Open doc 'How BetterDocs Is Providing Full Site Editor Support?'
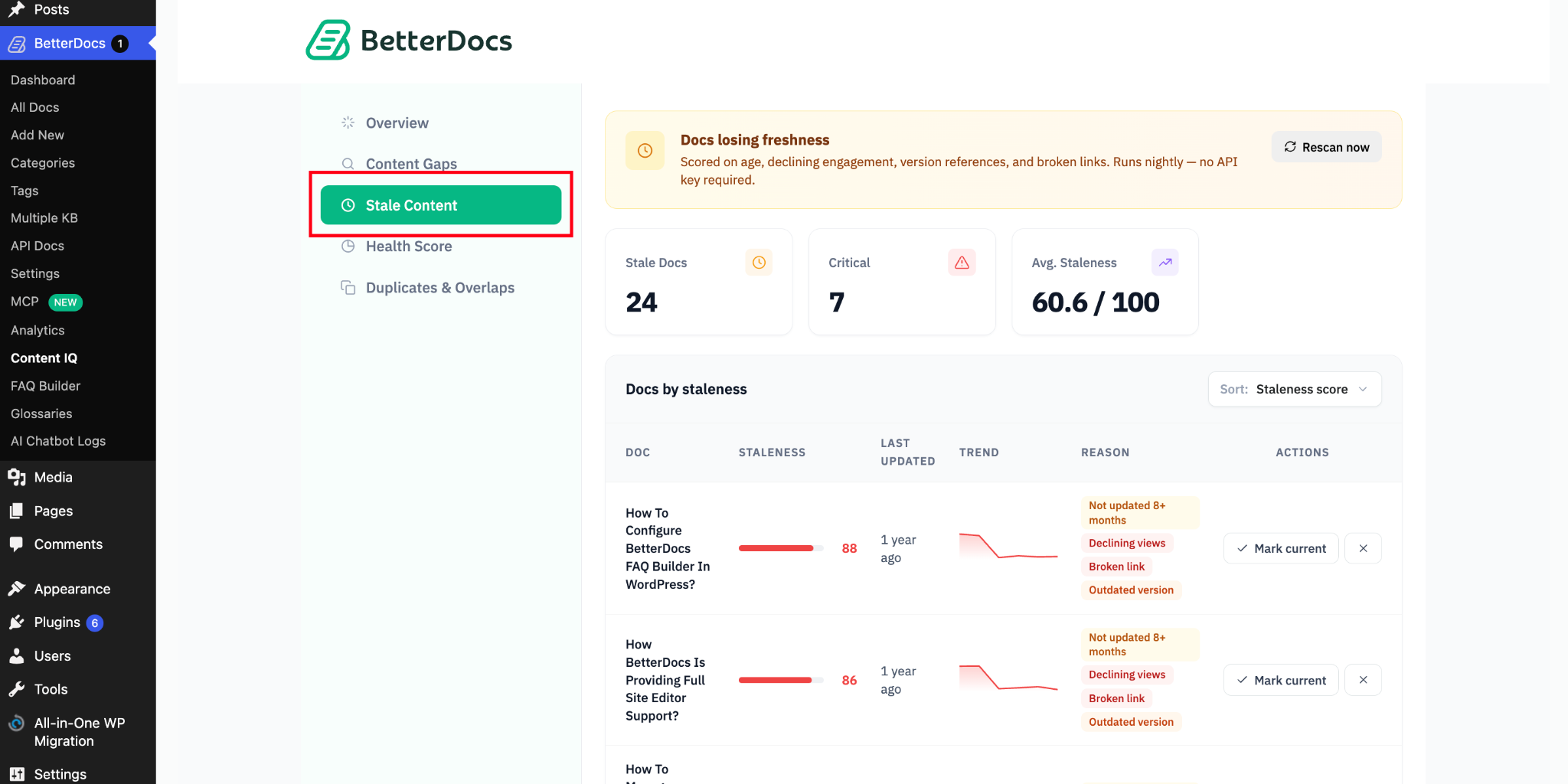 click(665, 680)
